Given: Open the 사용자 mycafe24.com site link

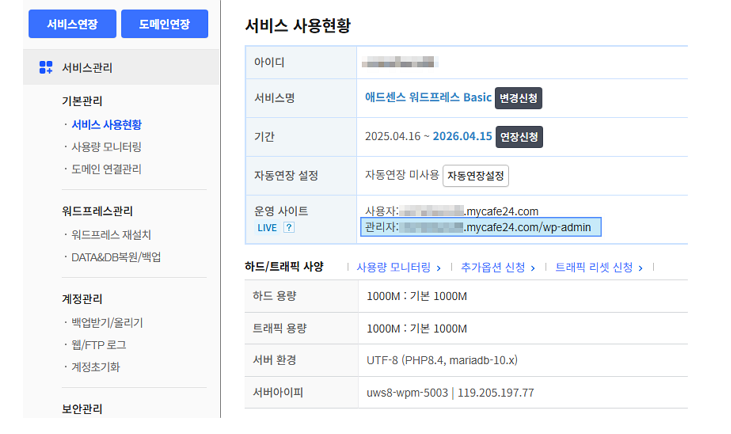Looking at the screenshot, I should coord(451,211).
